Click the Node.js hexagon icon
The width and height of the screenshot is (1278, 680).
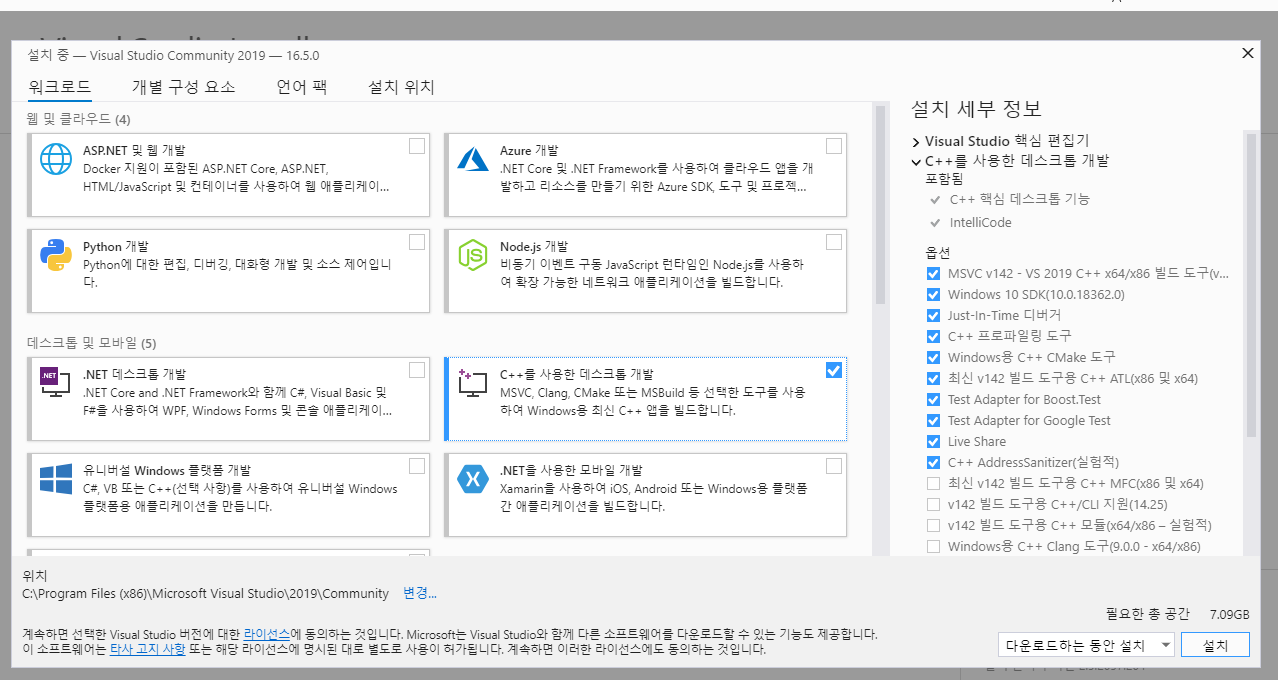(x=472, y=255)
